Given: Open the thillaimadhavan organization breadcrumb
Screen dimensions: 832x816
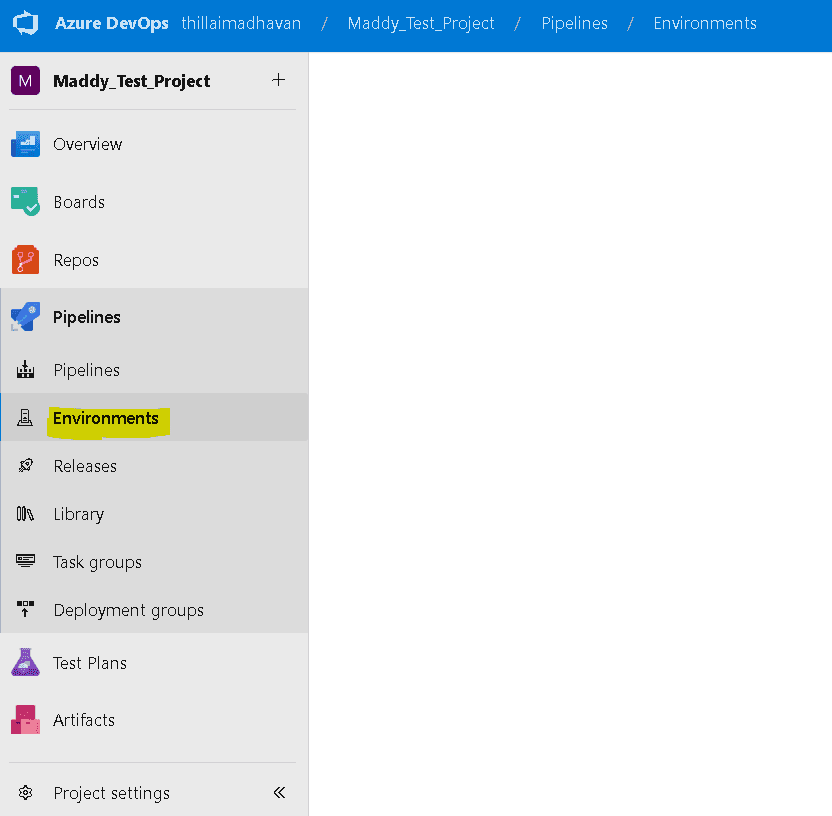Looking at the screenshot, I should coord(241,23).
